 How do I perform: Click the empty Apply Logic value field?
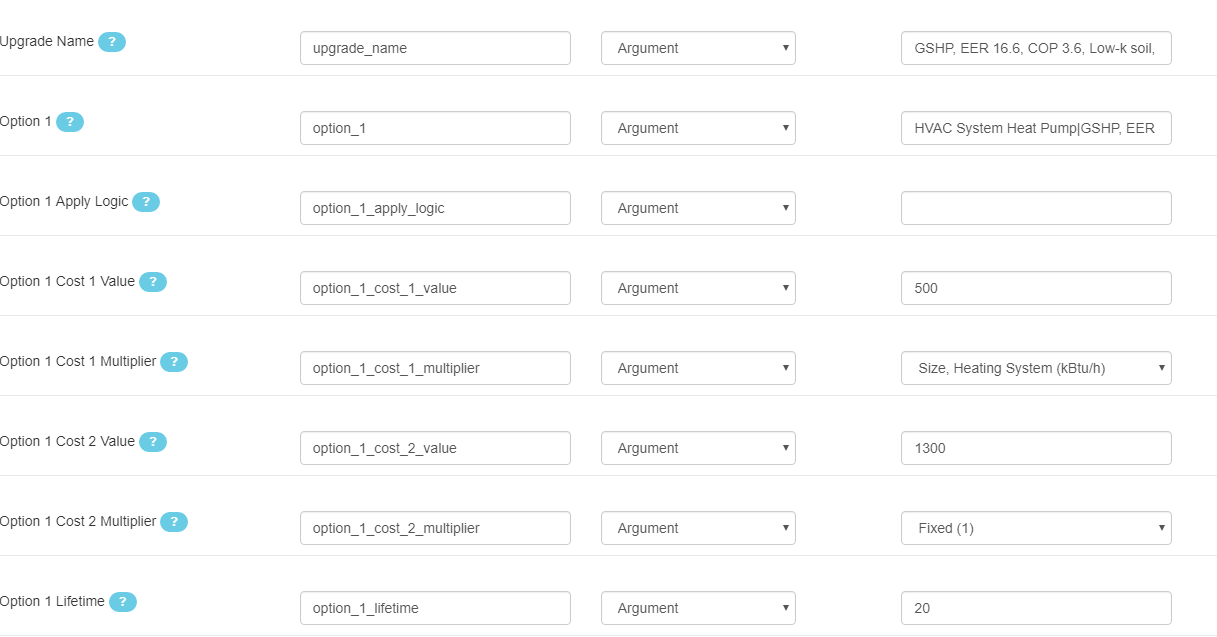(1036, 208)
